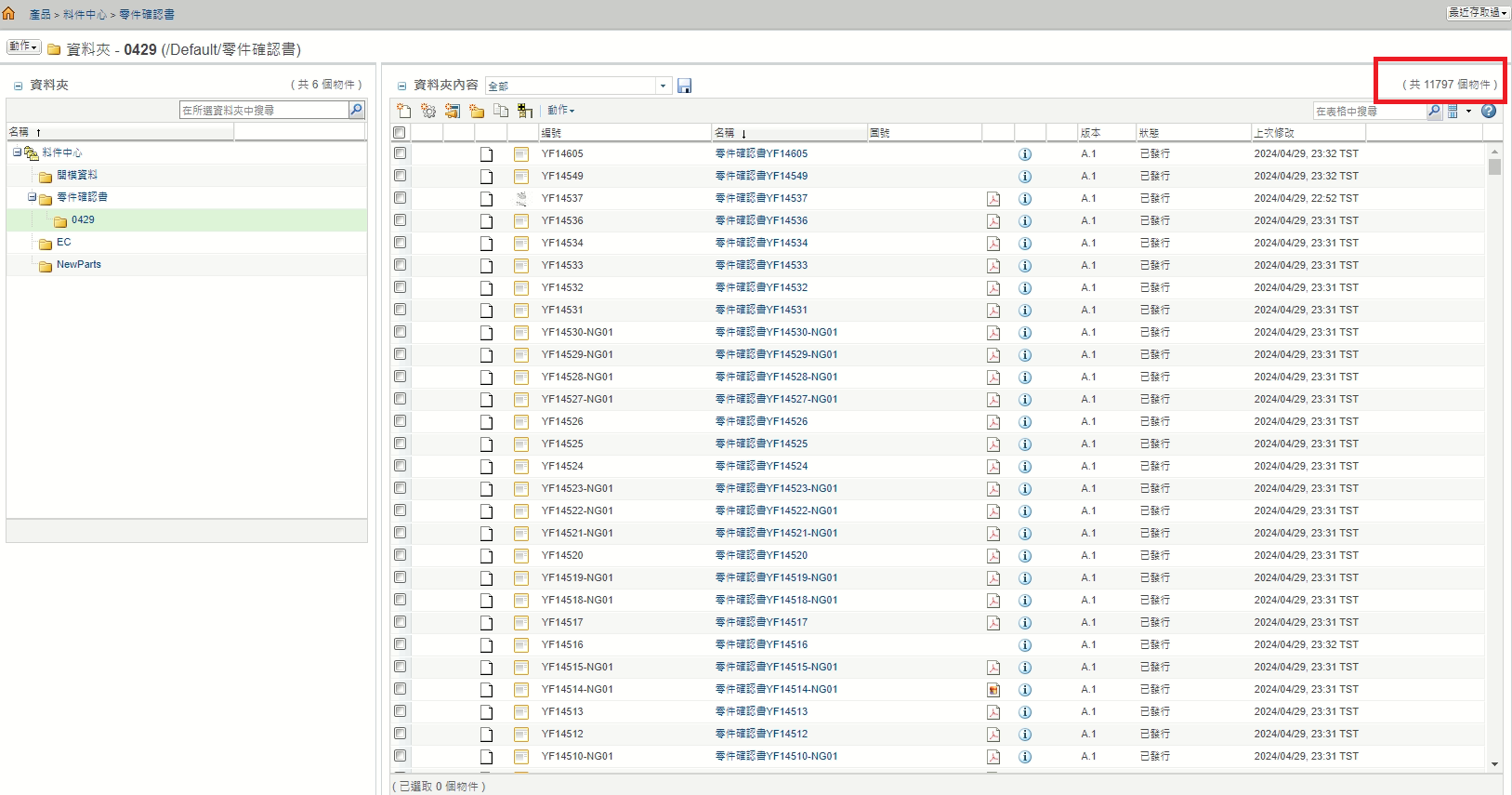Collapse the 料件中心 tree node
The width and height of the screenshot is (1512, 795).
pos(17,152)
